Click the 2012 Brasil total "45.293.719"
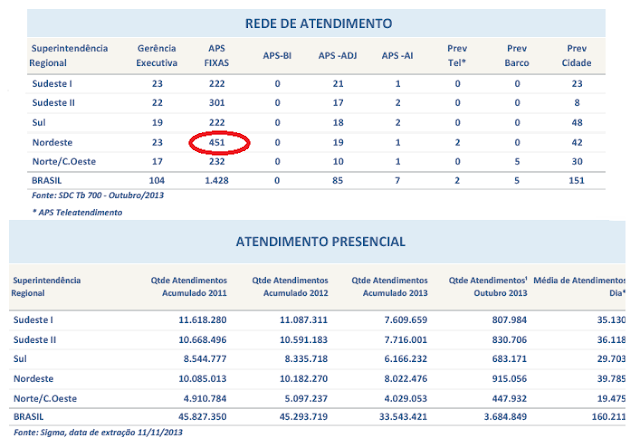The width and height of the screenshot is (640, 438). click(x=304, y=417)
